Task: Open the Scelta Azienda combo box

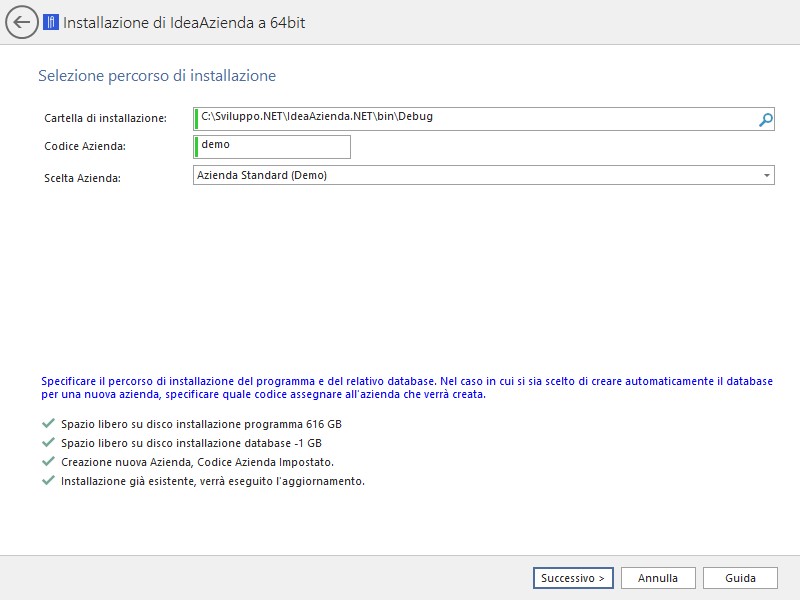Action: (484, 175)
